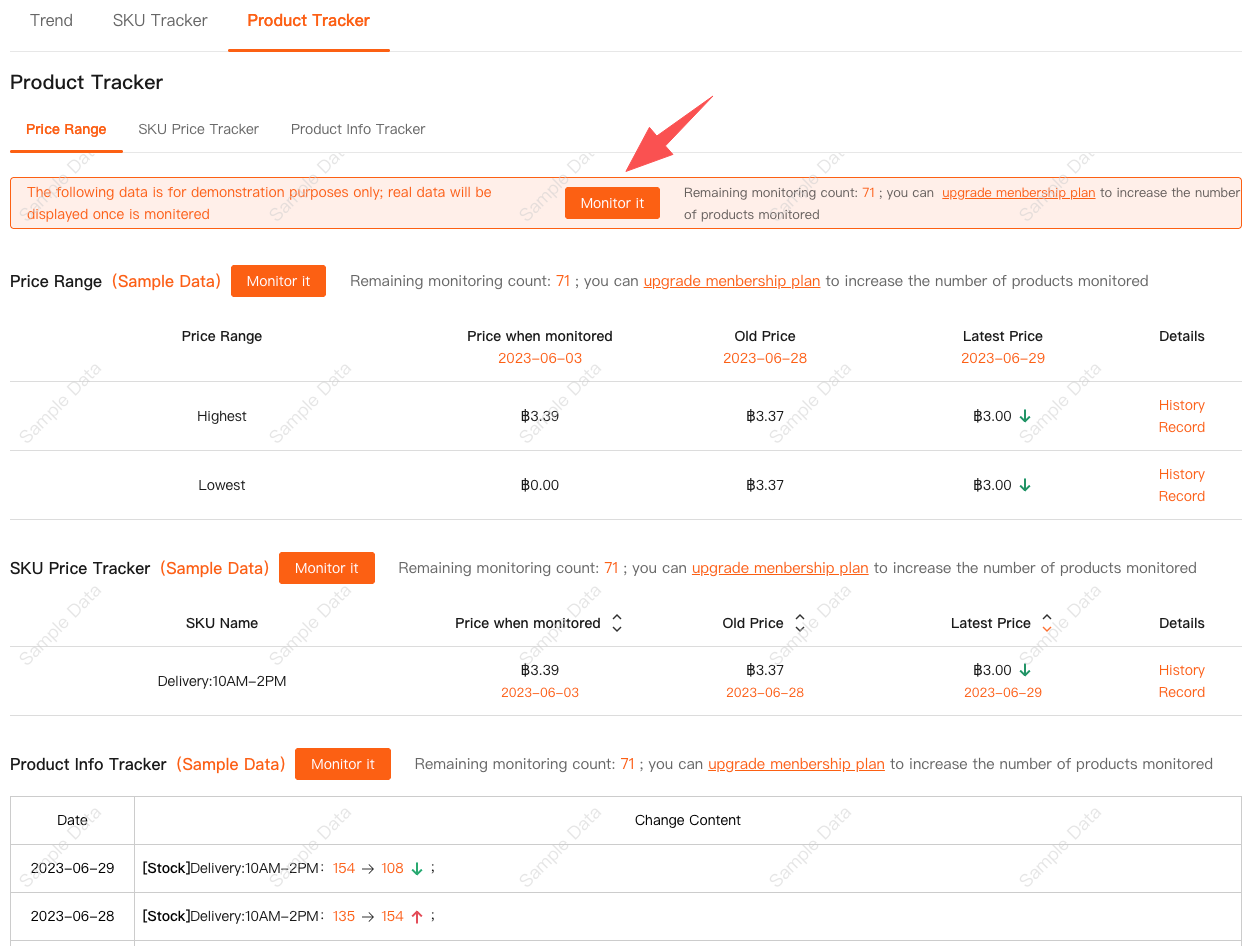This screenshot has width=1259, height=946.
Task: Select the Product Tracker top tab
Action: [308, 20]
